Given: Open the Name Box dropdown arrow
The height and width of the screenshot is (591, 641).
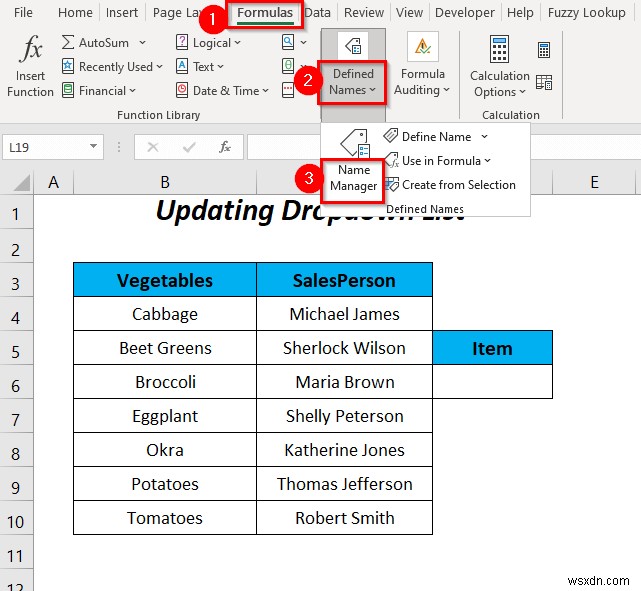Looking at the screenshot, I should point(94,146).
